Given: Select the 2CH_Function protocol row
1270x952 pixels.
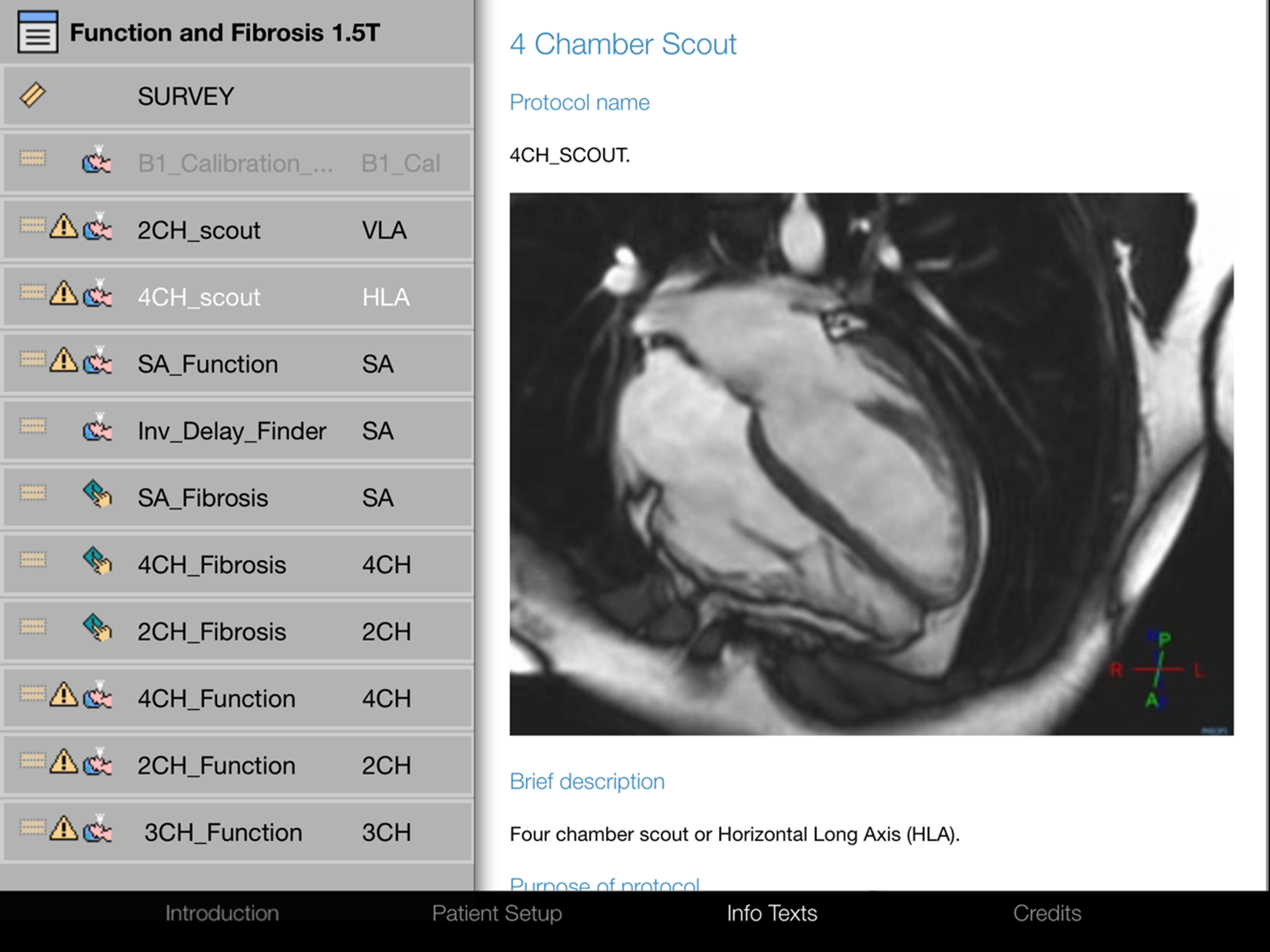Looking at the screenshot, I should click(238, 766).
